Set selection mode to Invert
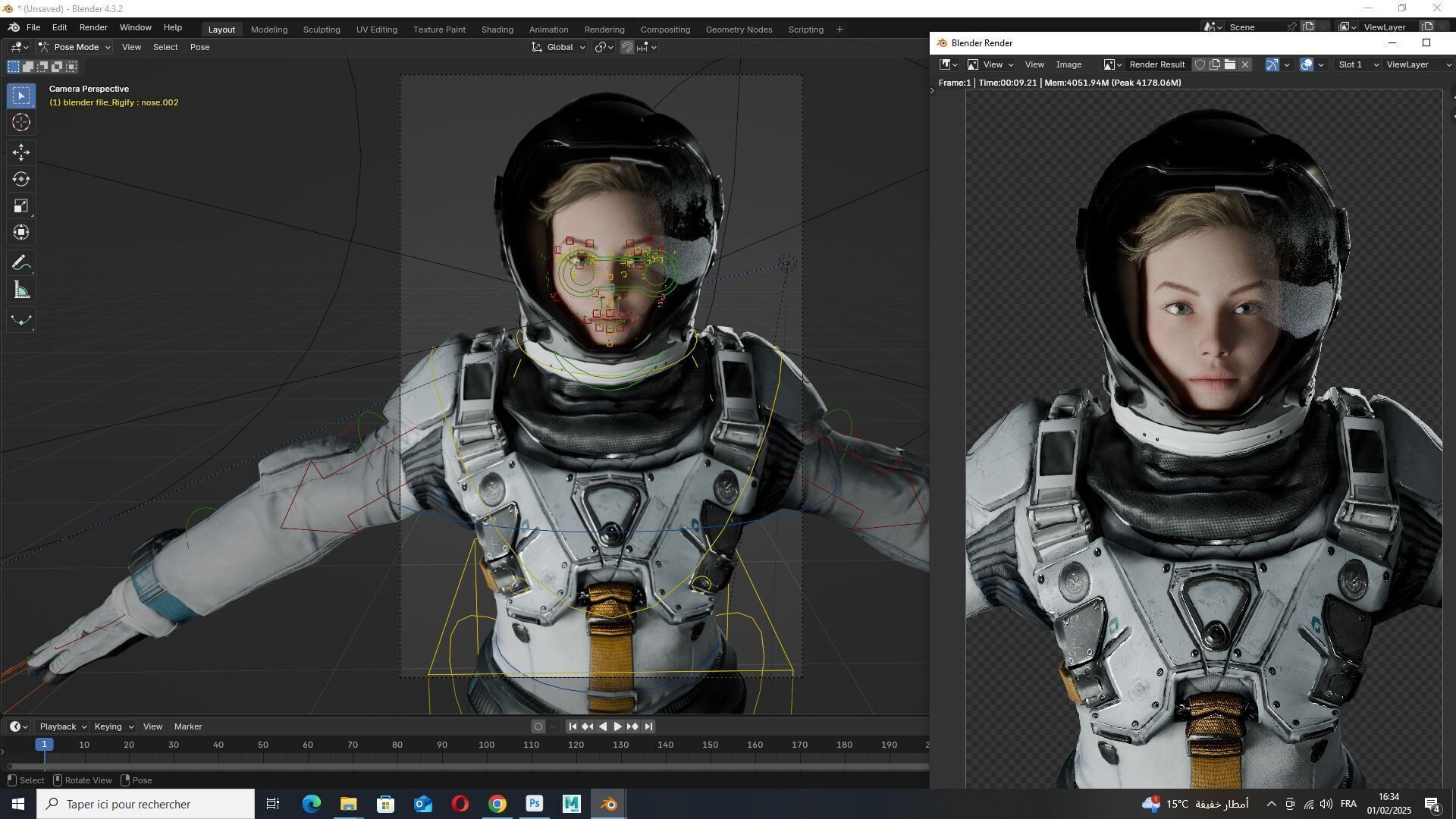This screenshot has width=1456, height=819. coord(57,67)
